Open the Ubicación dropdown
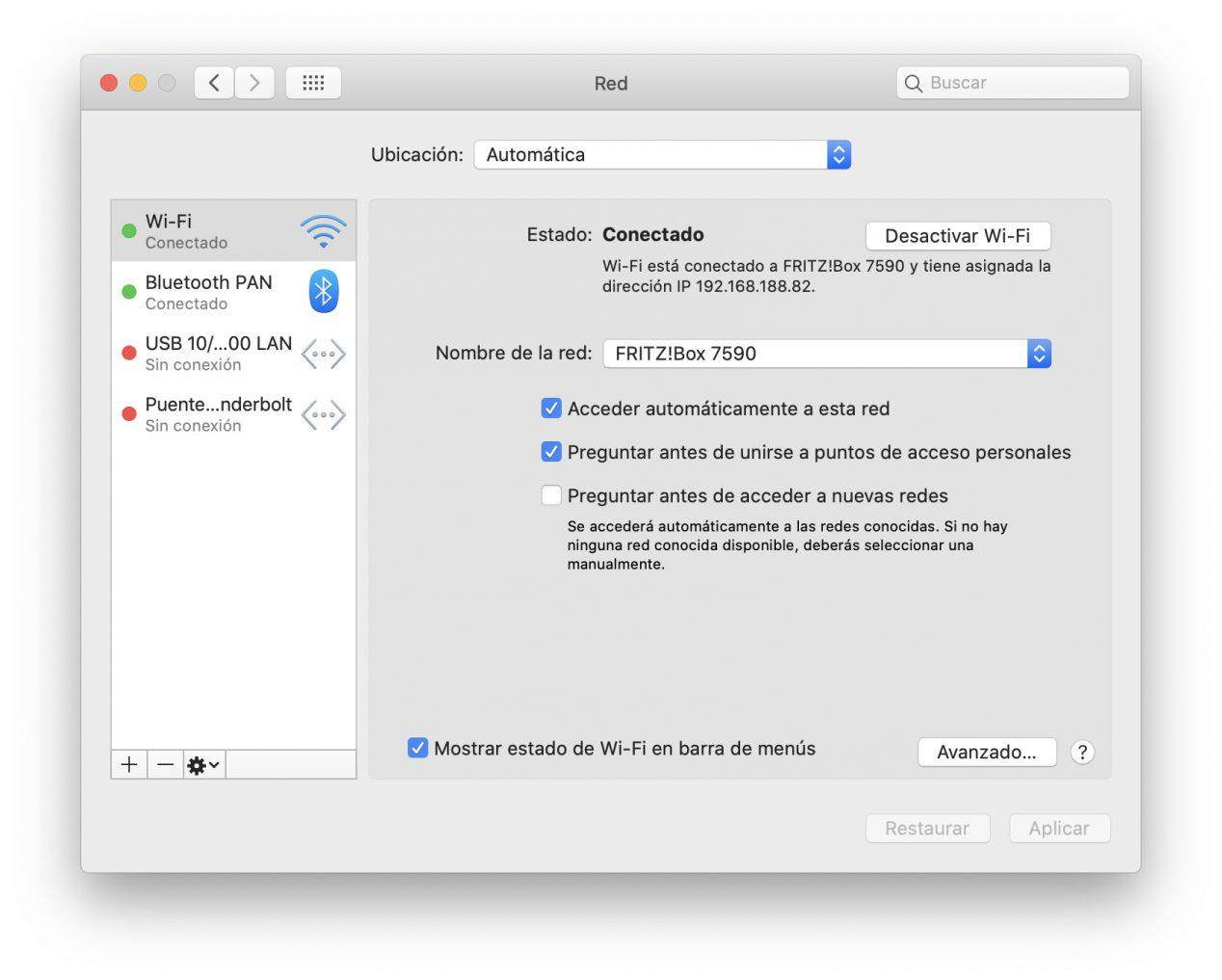Viewport: 1222px width, 980px height. tap(662, 154)
